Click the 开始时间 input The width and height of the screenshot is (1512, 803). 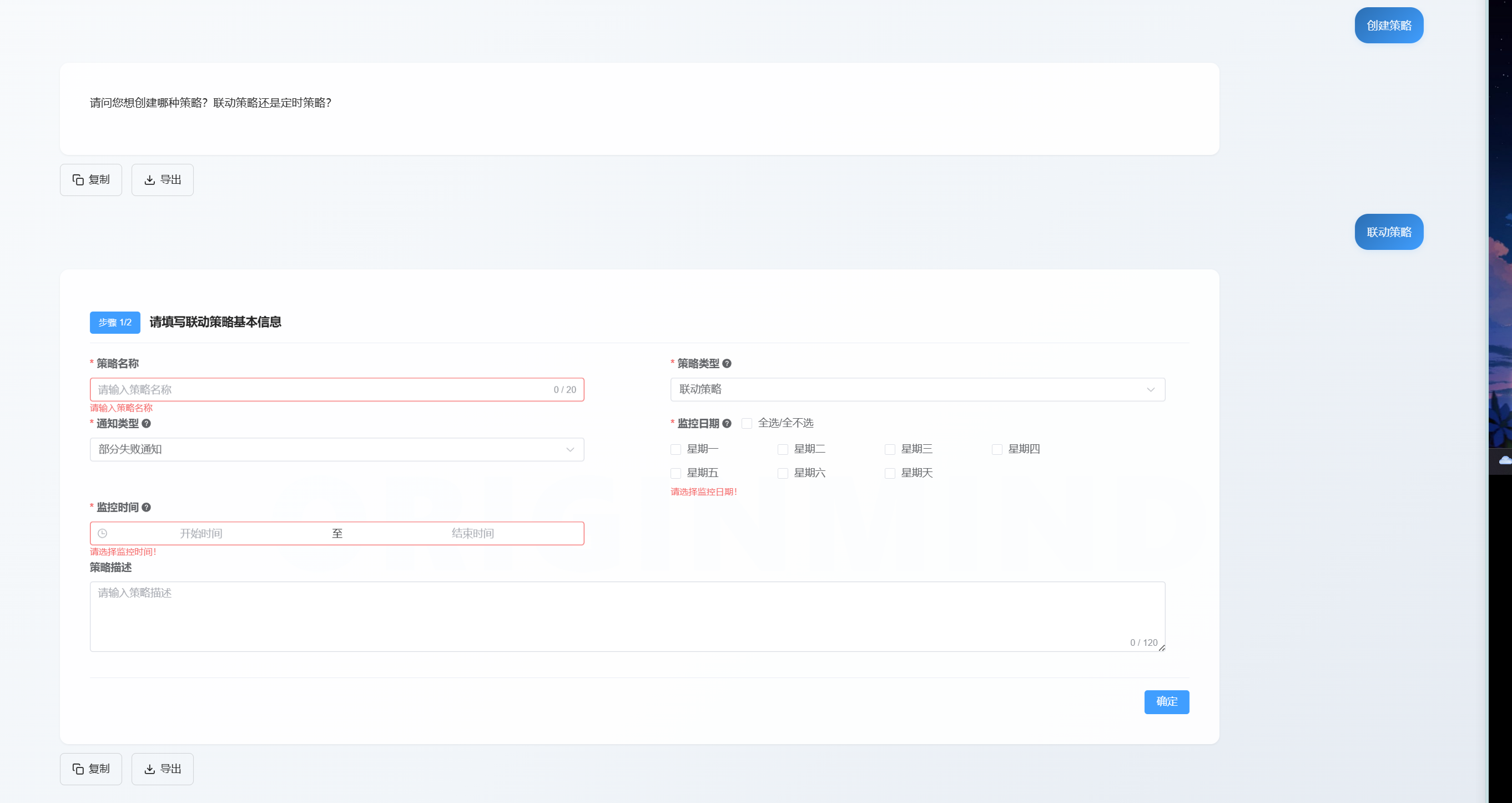(x=201, y=533)
